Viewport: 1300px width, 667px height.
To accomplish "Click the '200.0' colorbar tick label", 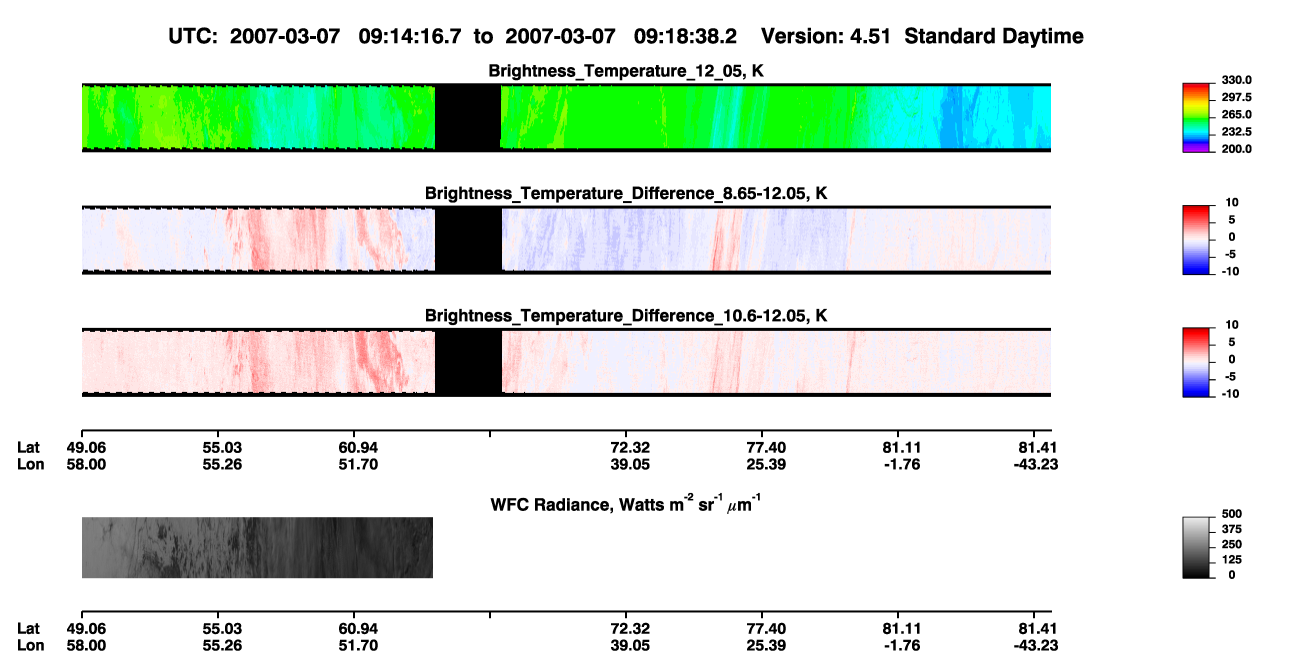I will pos(1238,149).
